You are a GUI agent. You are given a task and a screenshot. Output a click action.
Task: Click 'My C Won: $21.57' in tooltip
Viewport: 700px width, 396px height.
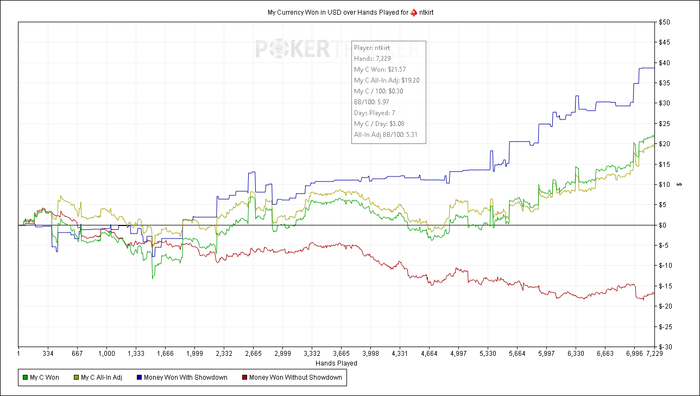380,70
